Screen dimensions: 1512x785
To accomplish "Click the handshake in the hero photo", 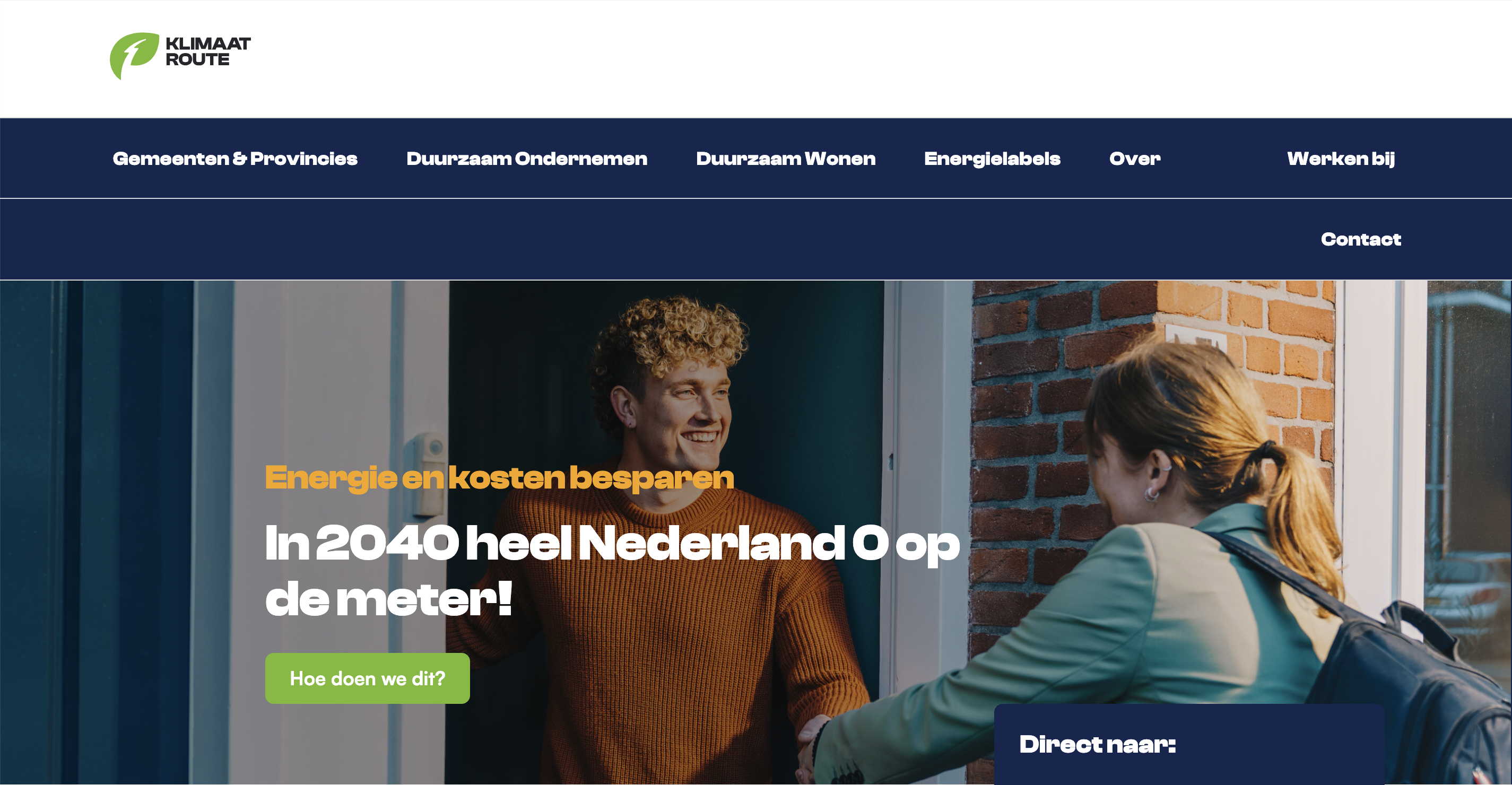I will tap(813, 751).
